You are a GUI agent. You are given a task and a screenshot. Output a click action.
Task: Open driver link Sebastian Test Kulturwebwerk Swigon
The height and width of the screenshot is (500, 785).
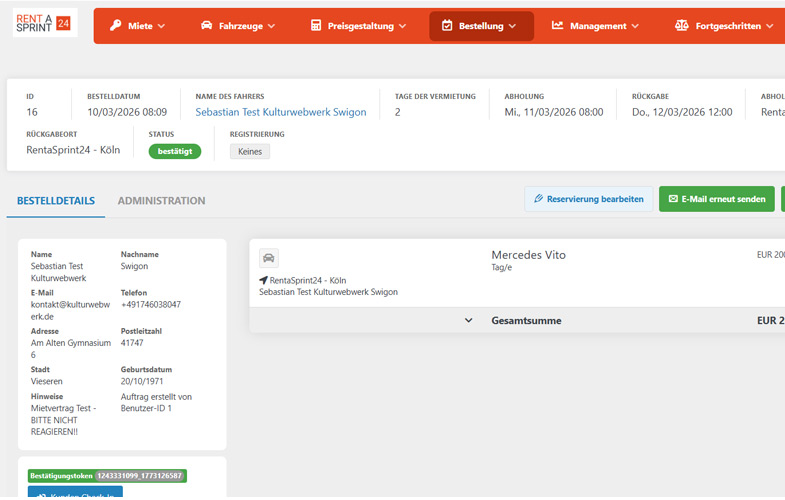point(280,112)
